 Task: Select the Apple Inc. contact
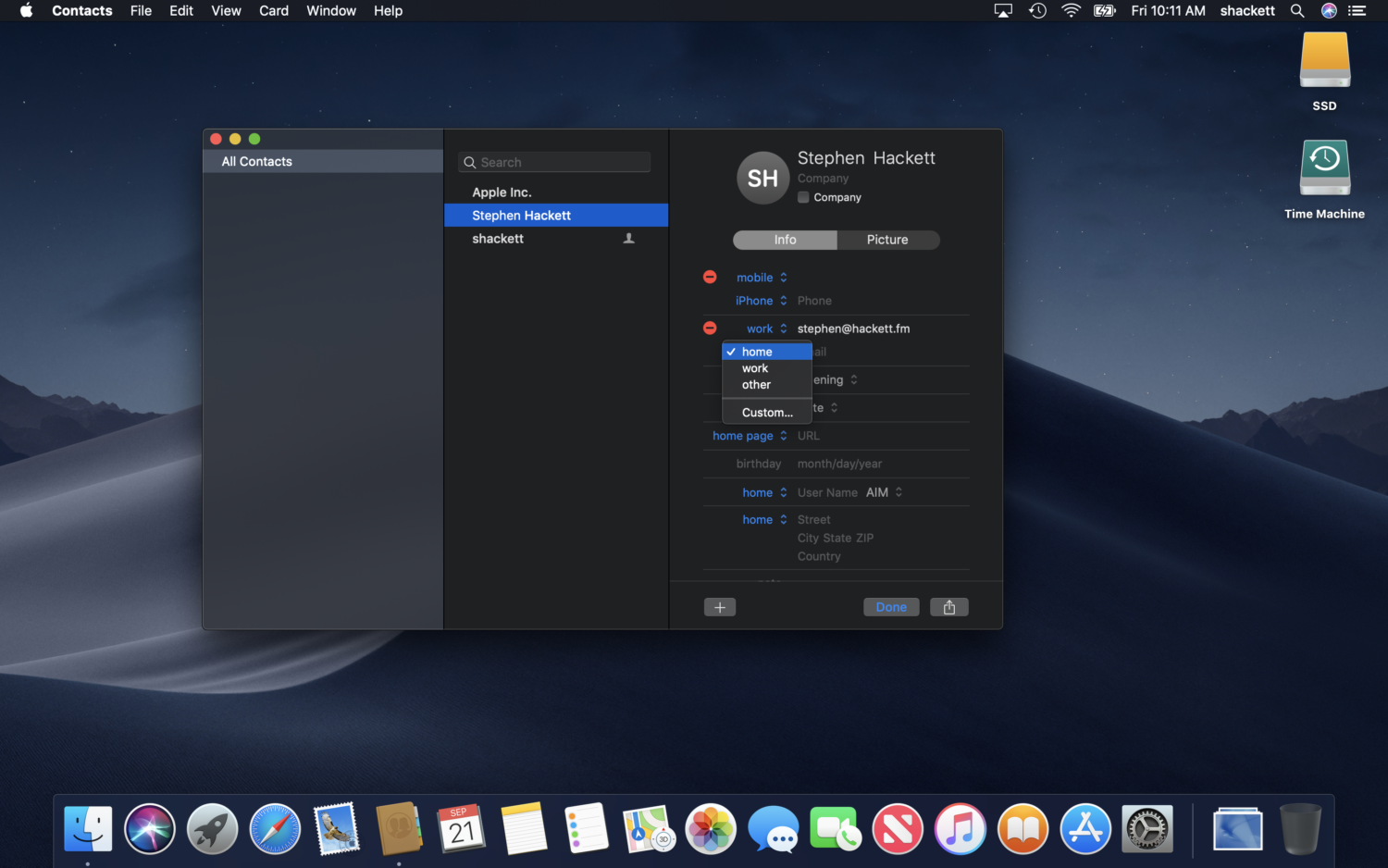point(502,192)
